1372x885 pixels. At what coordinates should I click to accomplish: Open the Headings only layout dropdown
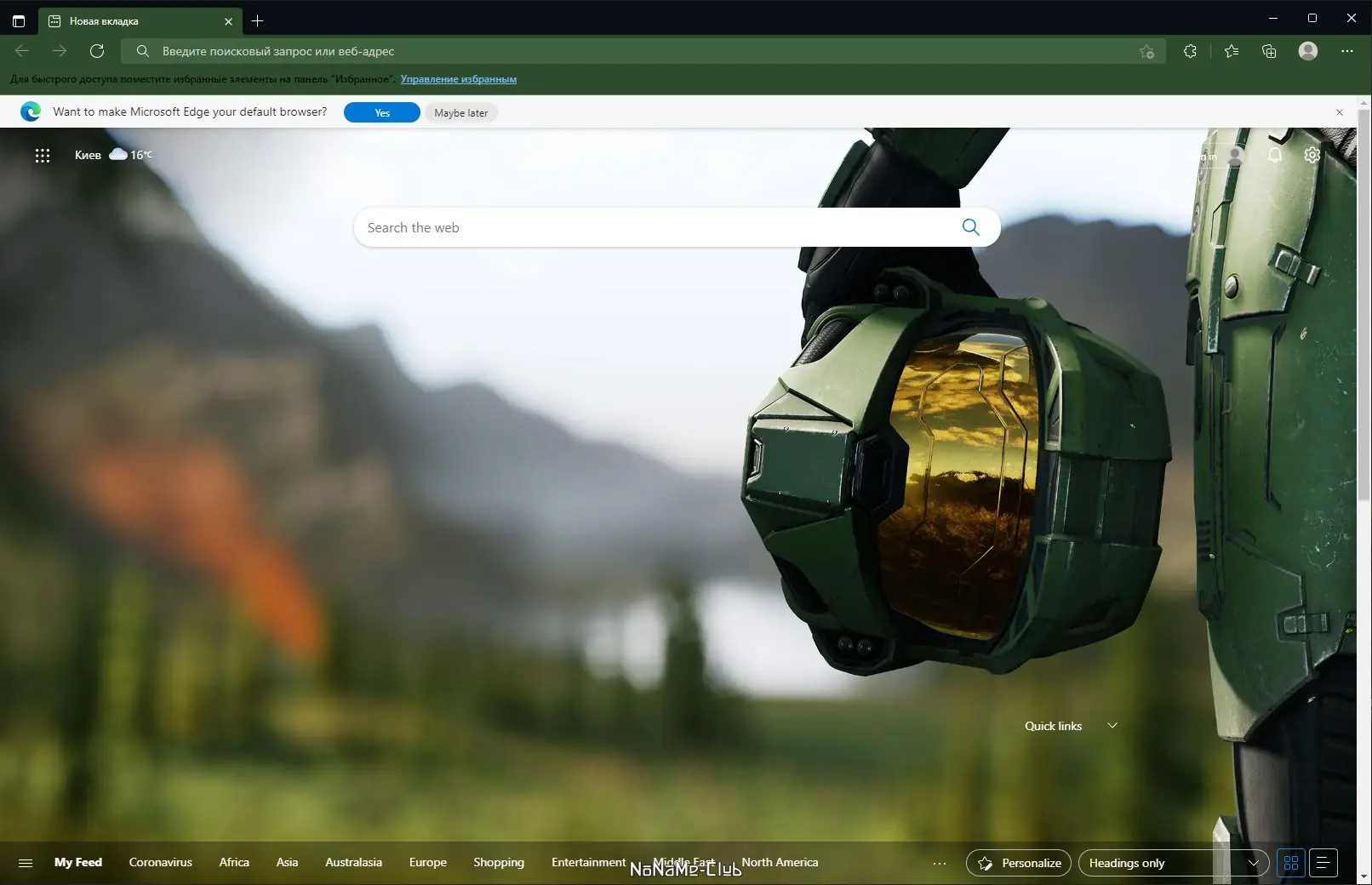1174,863
